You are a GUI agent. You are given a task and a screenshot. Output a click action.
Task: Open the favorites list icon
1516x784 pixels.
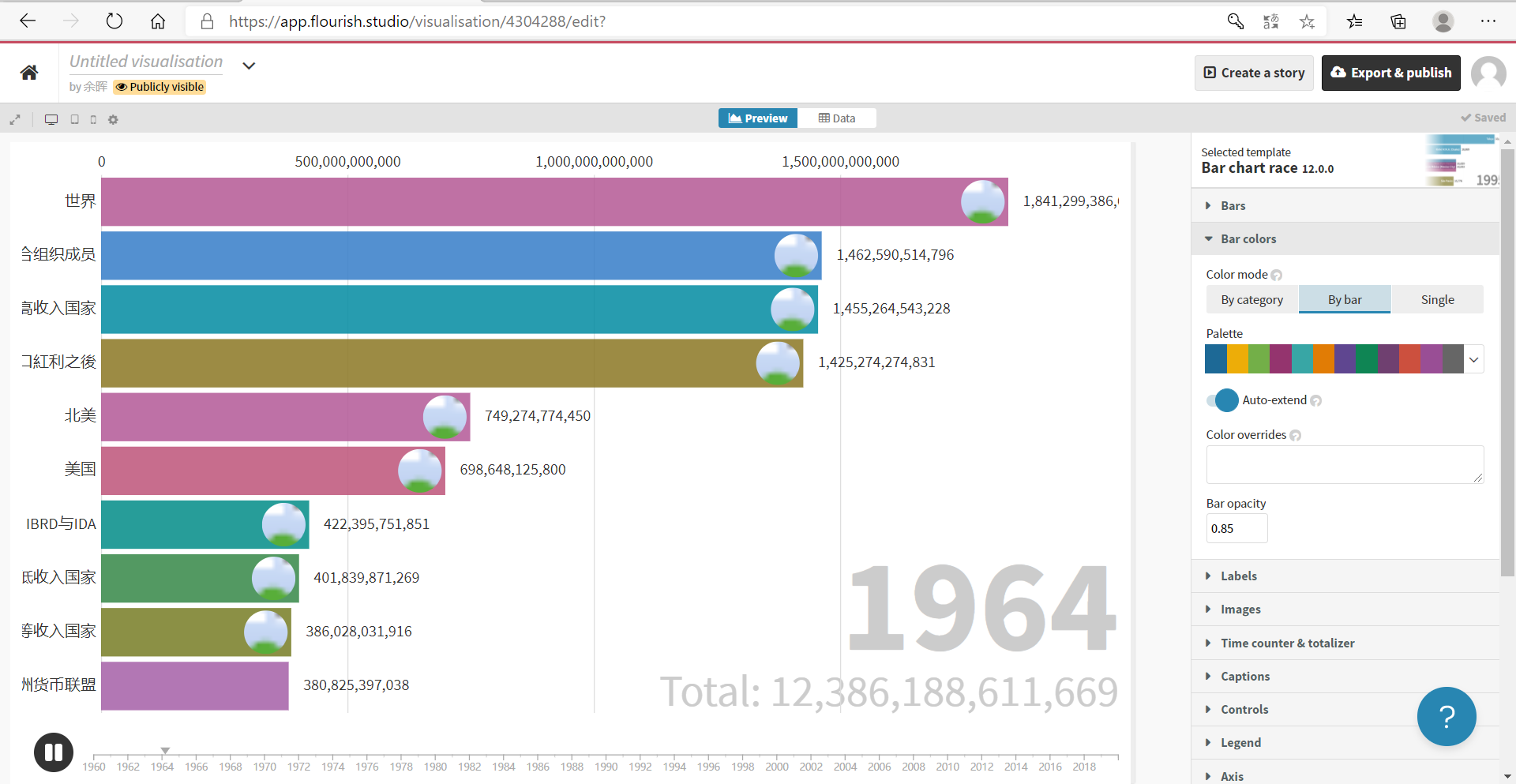[x=1355, y=21]
